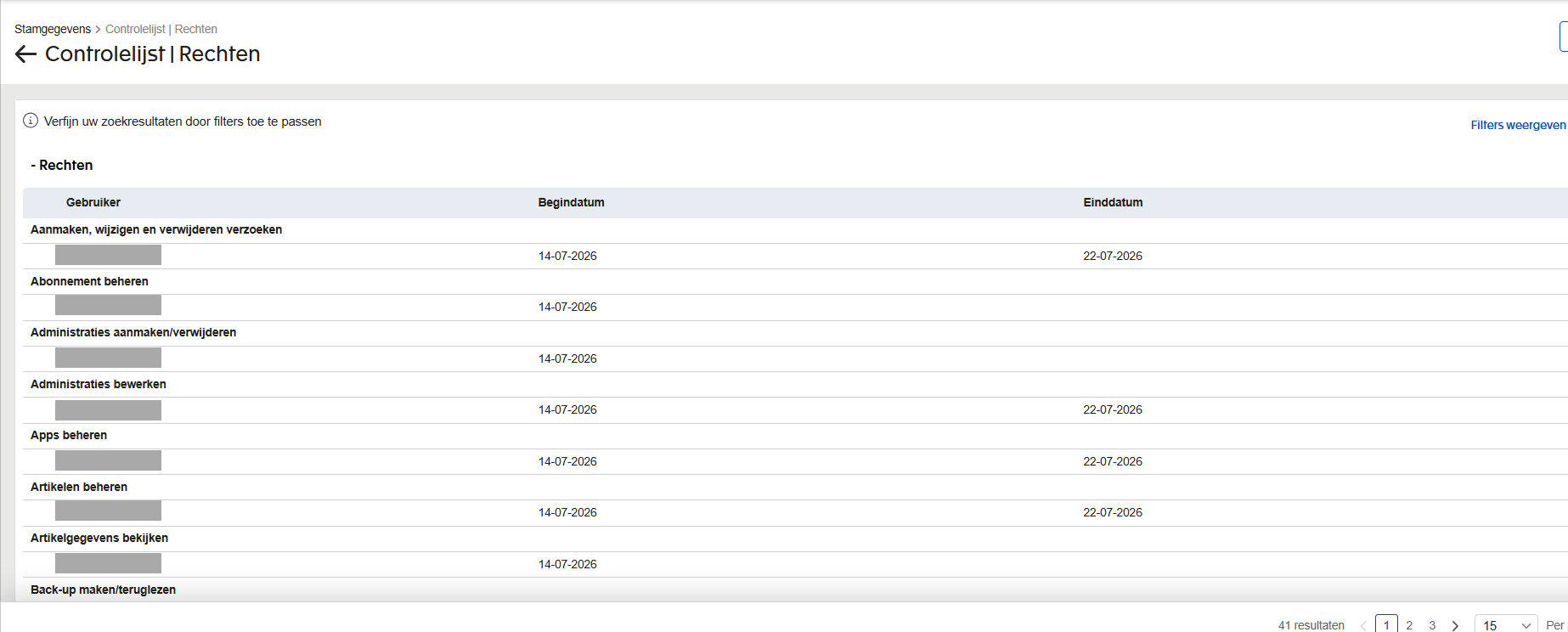Click the Einddatum column header
The image size is (1568, 632).
coord(1113,202)
